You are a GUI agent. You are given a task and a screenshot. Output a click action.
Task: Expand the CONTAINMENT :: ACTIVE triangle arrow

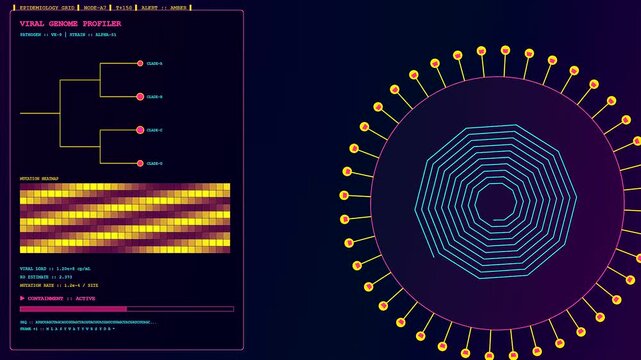[22, 298]
